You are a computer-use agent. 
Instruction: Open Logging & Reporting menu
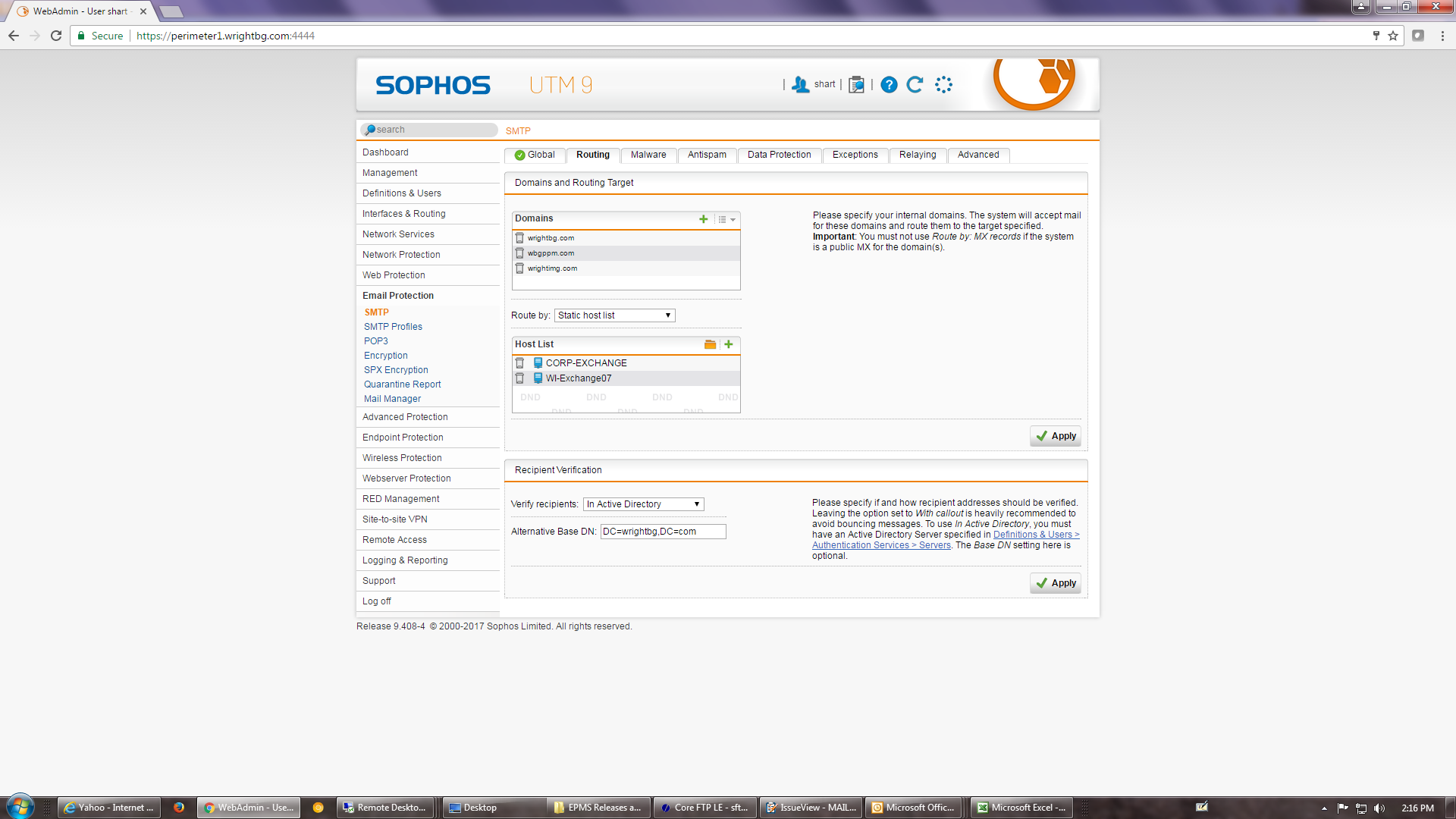click(x=428, y=560)
